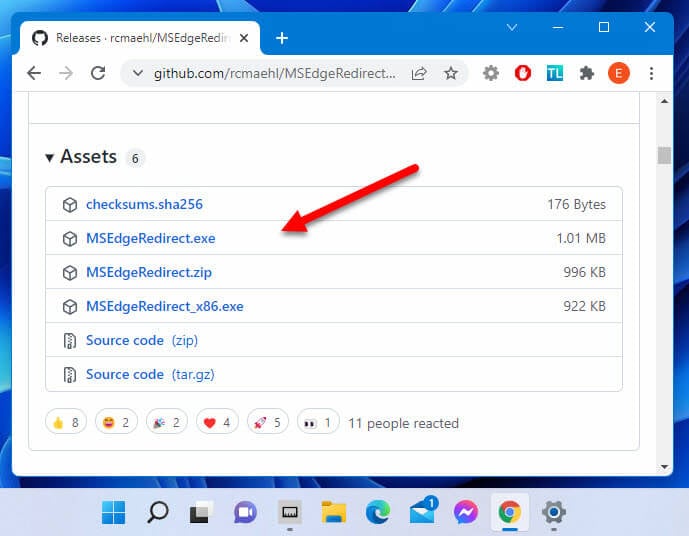Open Chrome three-dot menu

click(651, 73)
